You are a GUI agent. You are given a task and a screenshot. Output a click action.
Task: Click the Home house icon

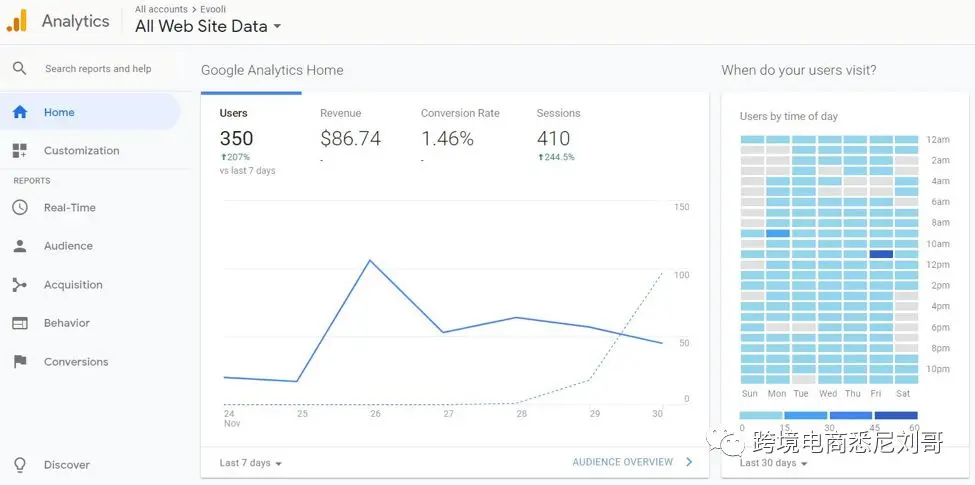point(20,112)
